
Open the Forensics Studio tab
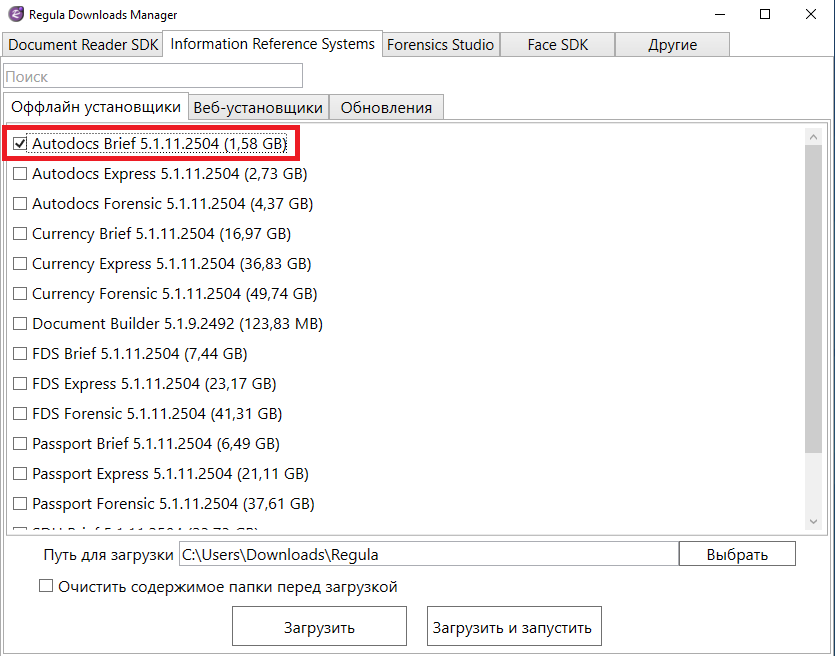pos(440,45)
